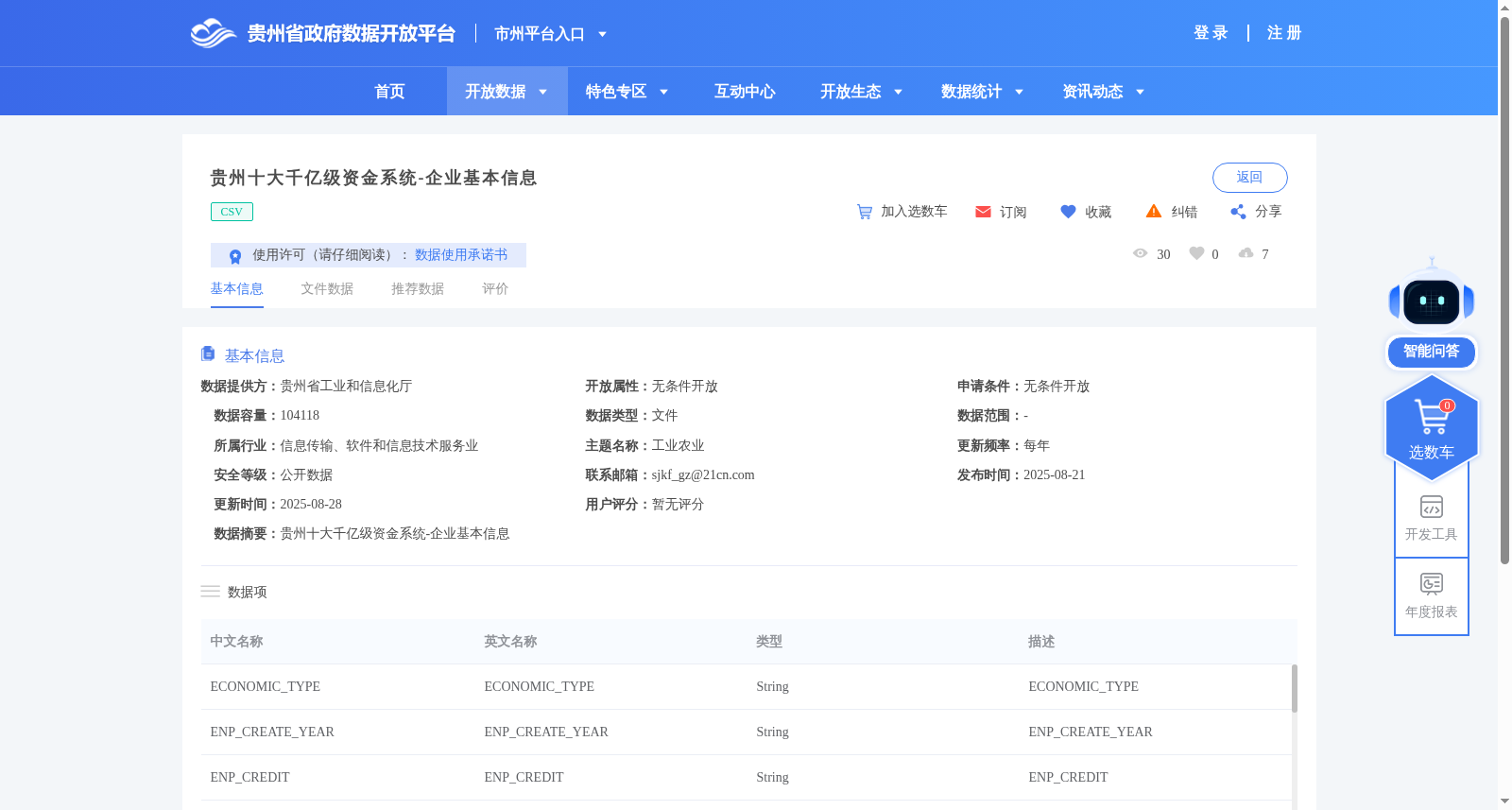
Task: Click the 数据容量 value 104118
Action: [300, 416]
